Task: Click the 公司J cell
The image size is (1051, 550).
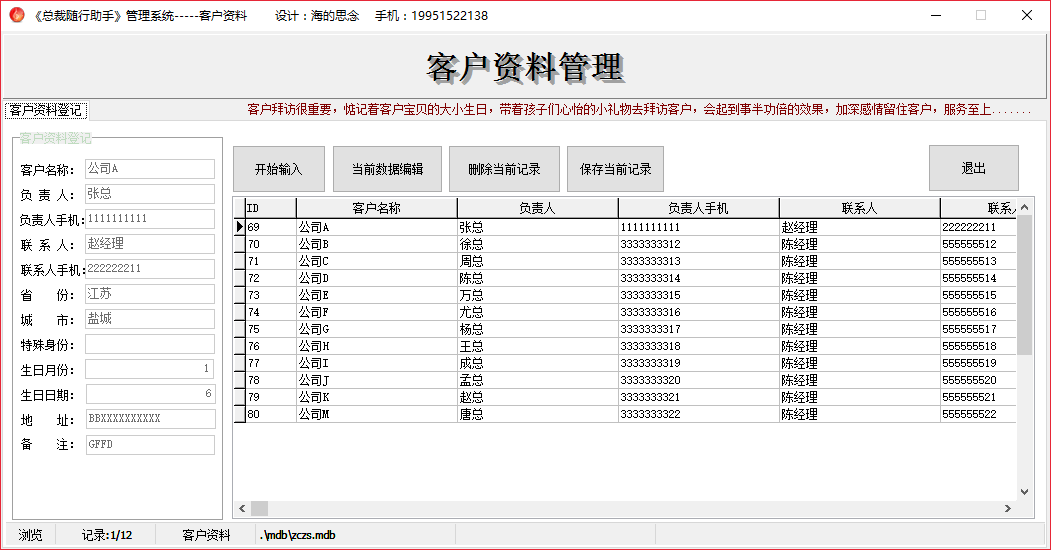Action: click(x=377, y=380)
